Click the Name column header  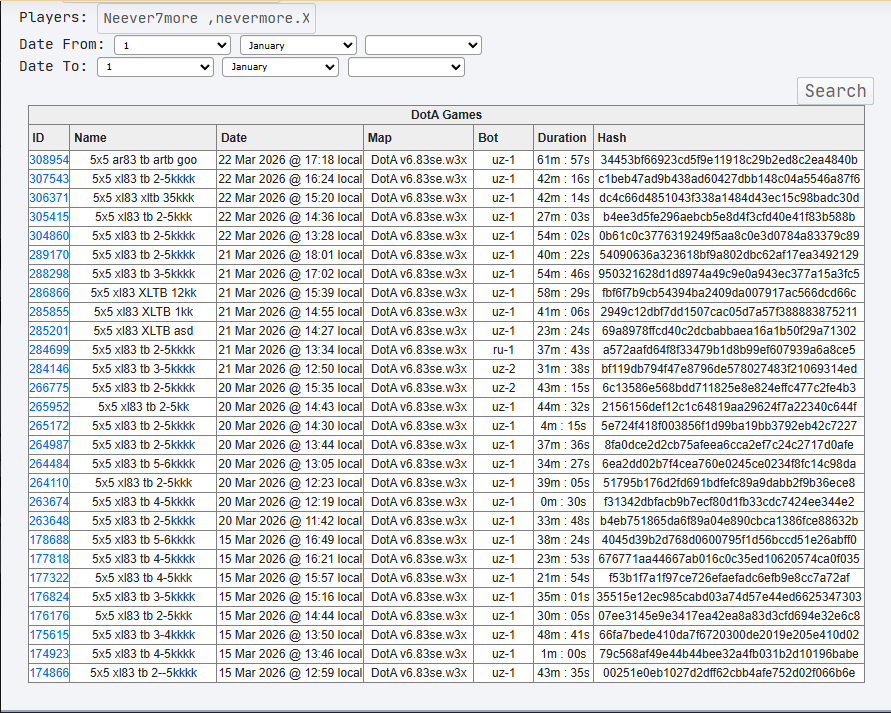143,137
